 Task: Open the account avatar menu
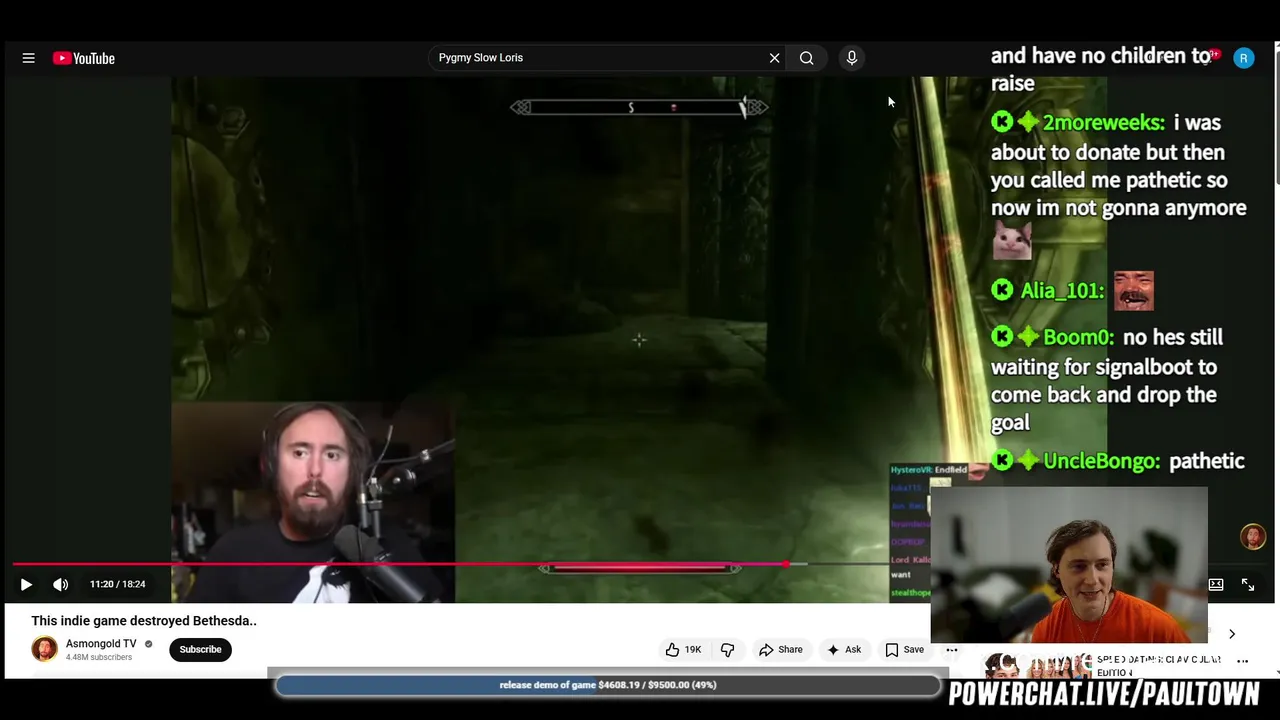[1244, 58]
